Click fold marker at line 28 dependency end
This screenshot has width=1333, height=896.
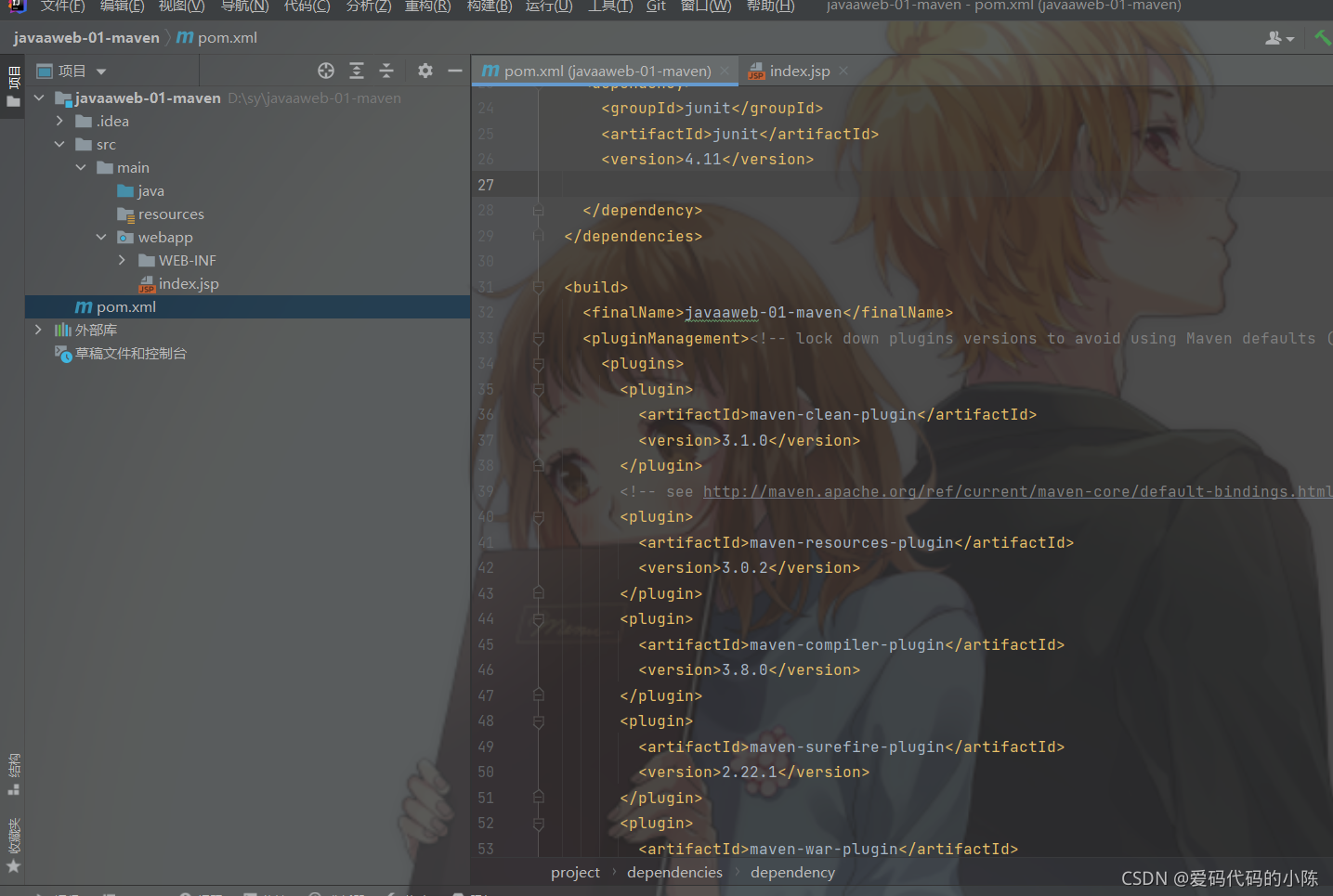click(538, 211)
